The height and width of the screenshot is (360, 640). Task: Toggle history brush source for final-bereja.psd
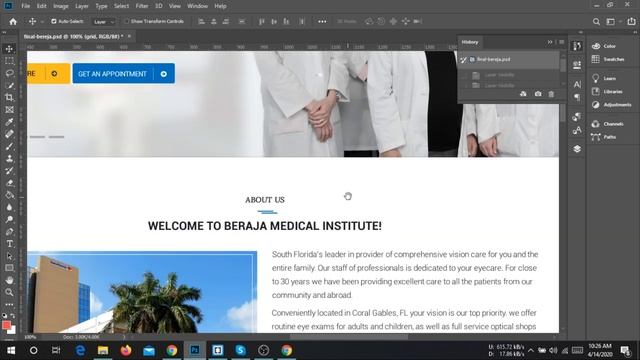(463, 60)
